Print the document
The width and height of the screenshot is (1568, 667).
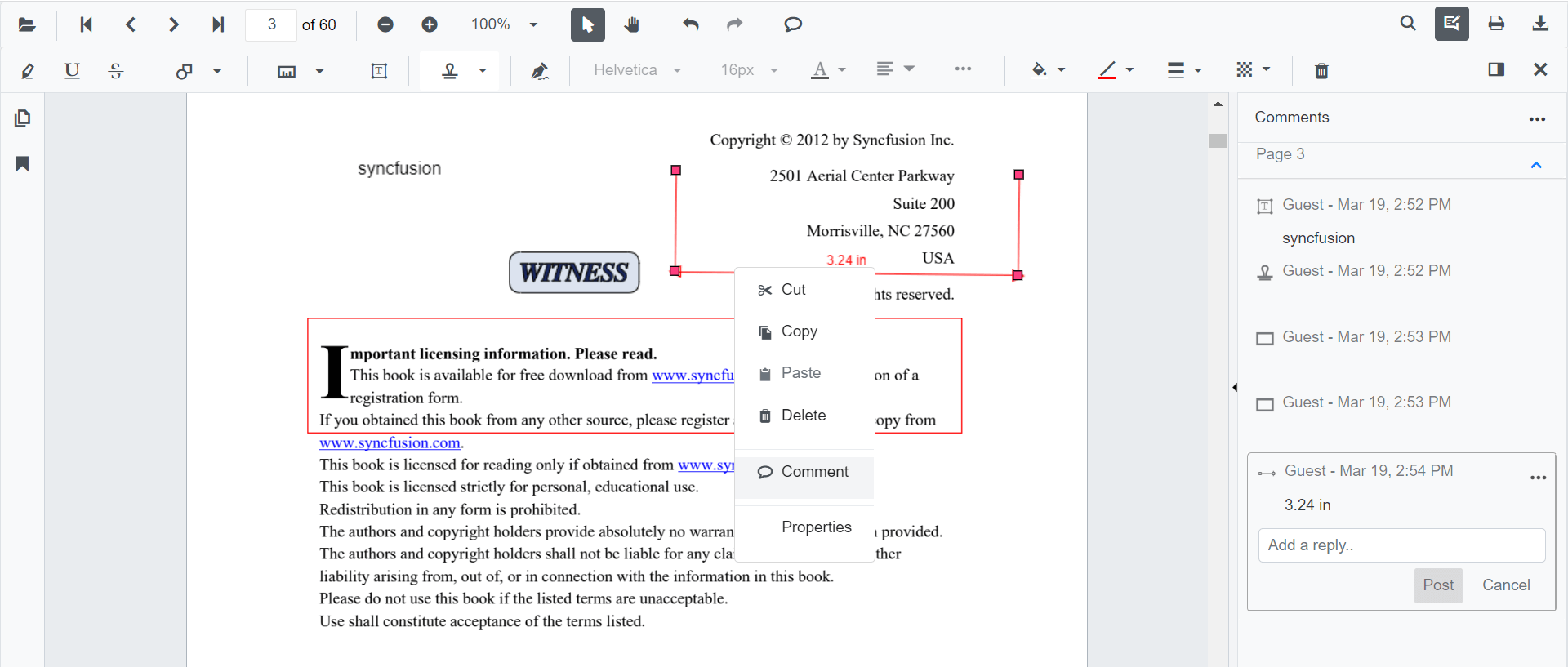[x=1496, y=24]
